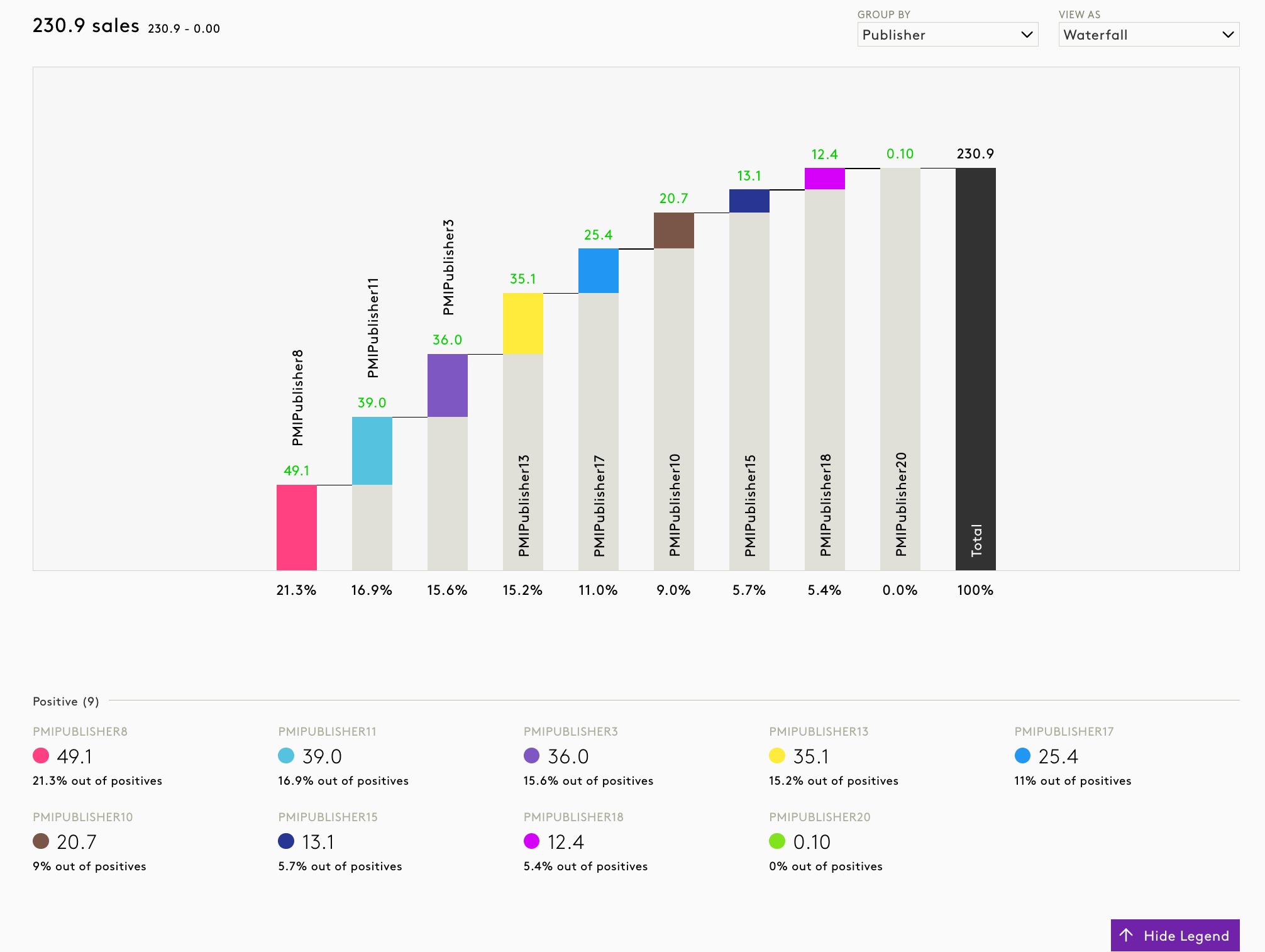This screenshot has height=952, width=1265.
Task: Click the up arrow icon on Hide Legend
Action: (x=1126, y=935)
